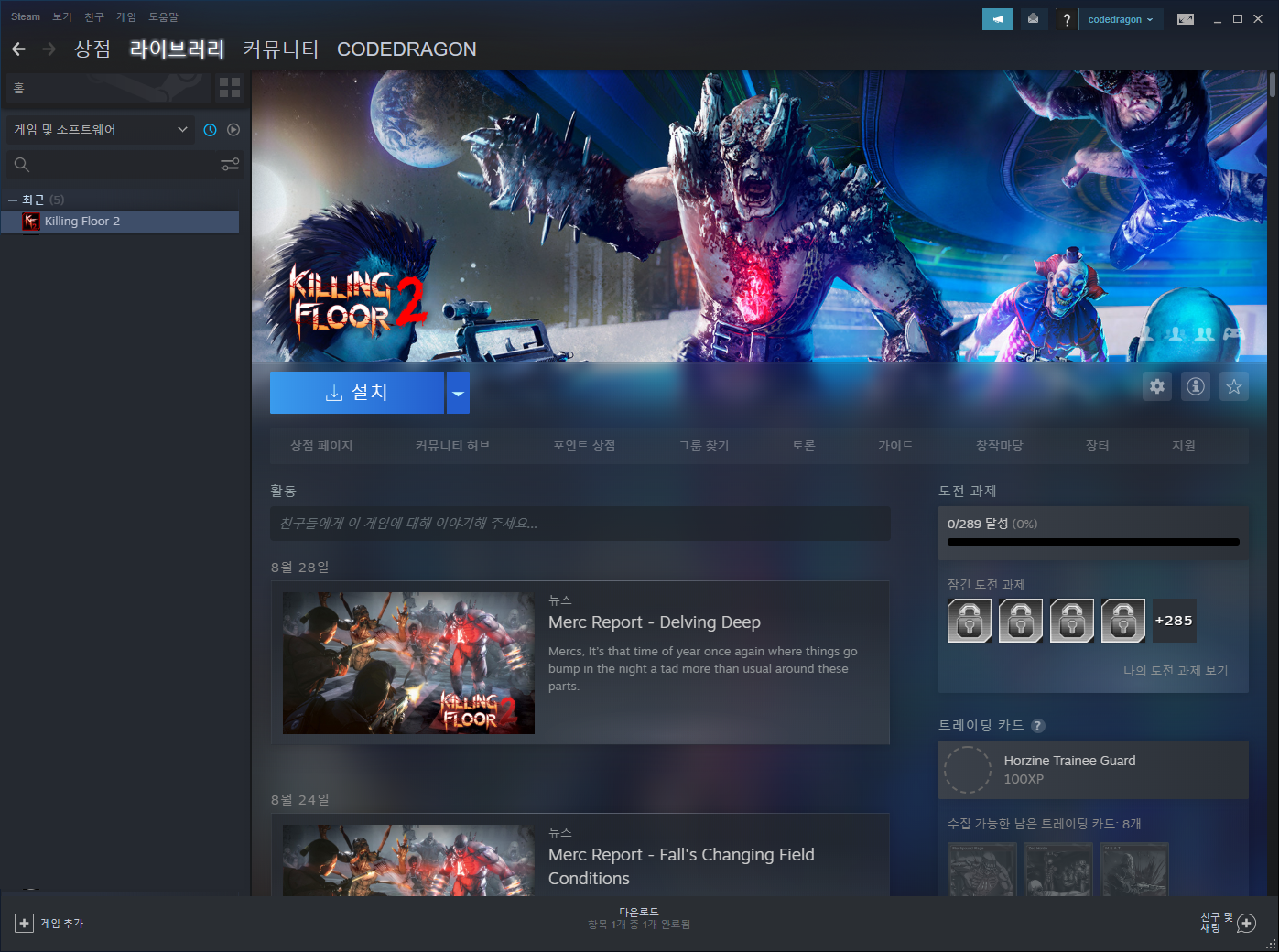Open the codedragon account dropdown
The image size is (1279, 952).
[1121, 19]
